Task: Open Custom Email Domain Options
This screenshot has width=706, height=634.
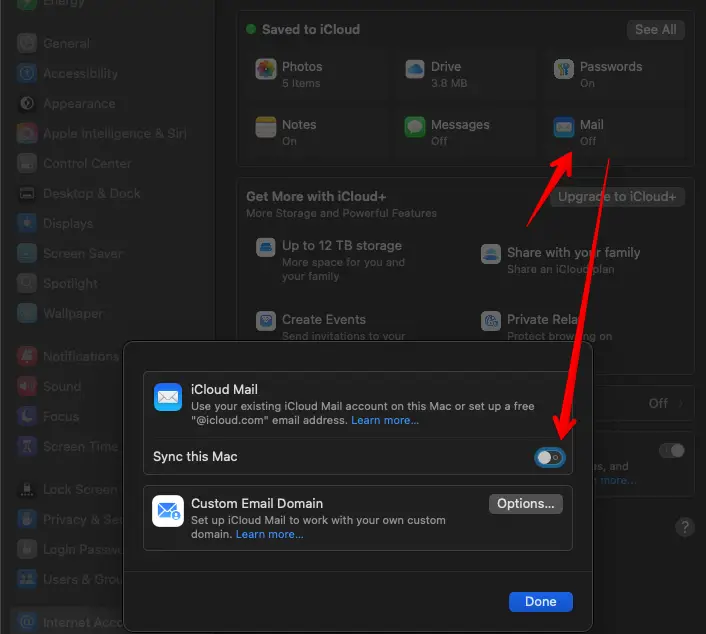Action: click(525, 504)
